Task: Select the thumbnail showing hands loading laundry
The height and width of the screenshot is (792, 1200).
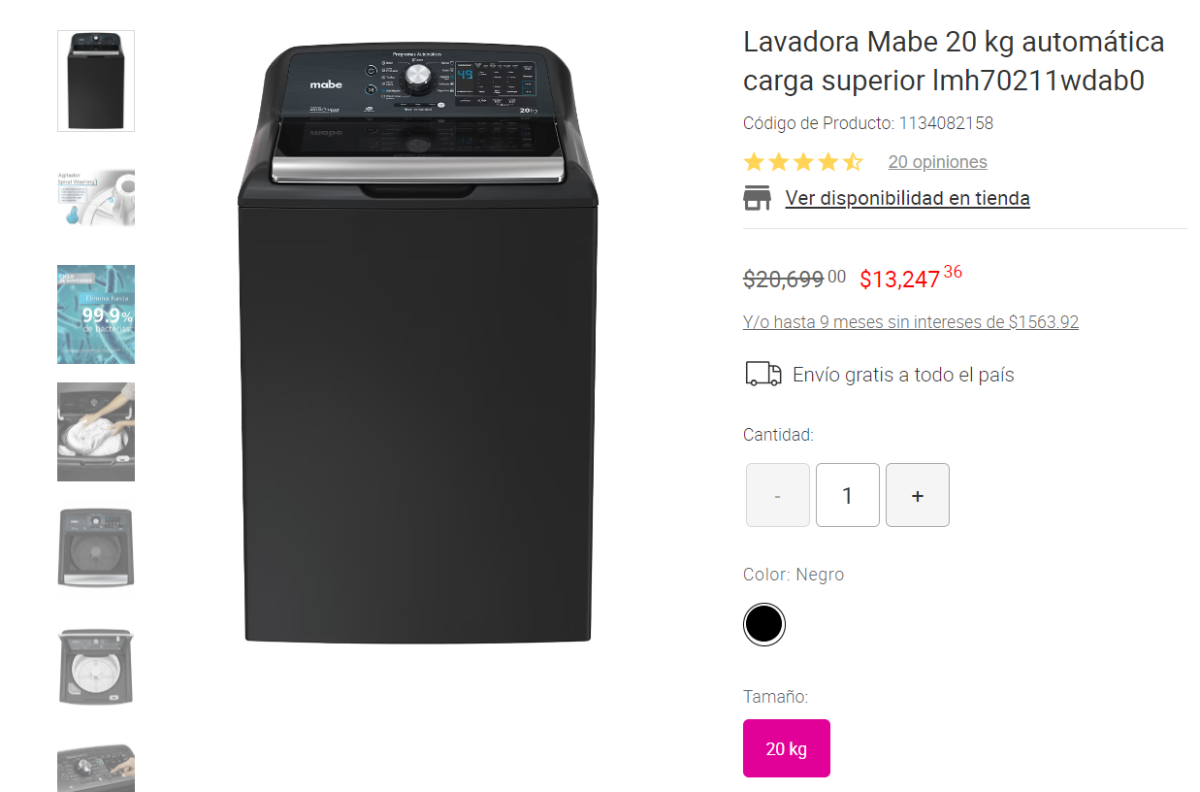Action: point(96,432)
